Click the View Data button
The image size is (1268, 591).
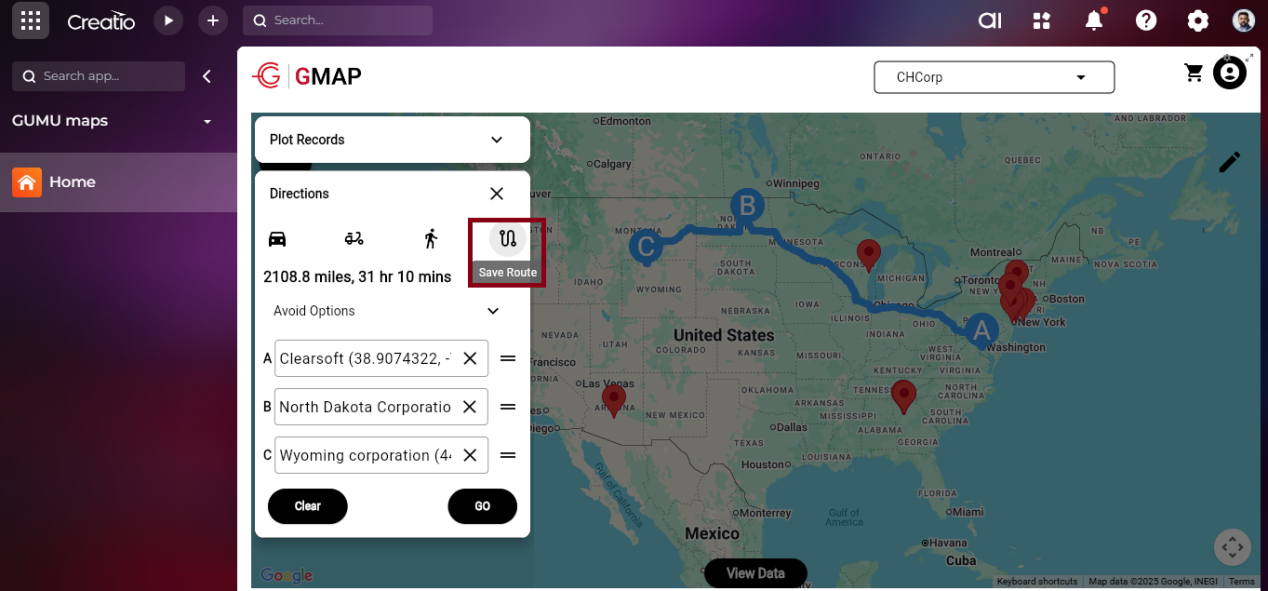point(755,573)
